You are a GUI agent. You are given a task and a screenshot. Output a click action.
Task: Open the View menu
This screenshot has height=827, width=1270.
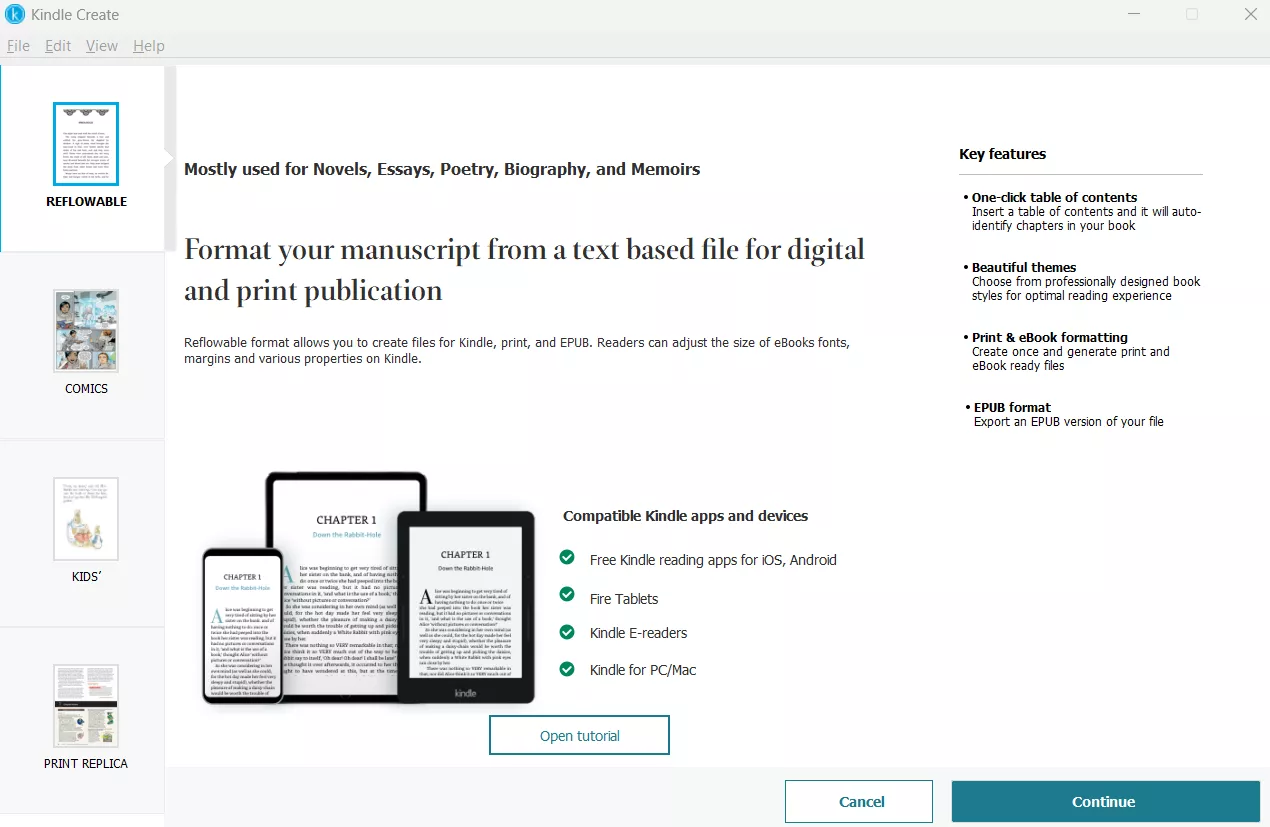(101, 46)
